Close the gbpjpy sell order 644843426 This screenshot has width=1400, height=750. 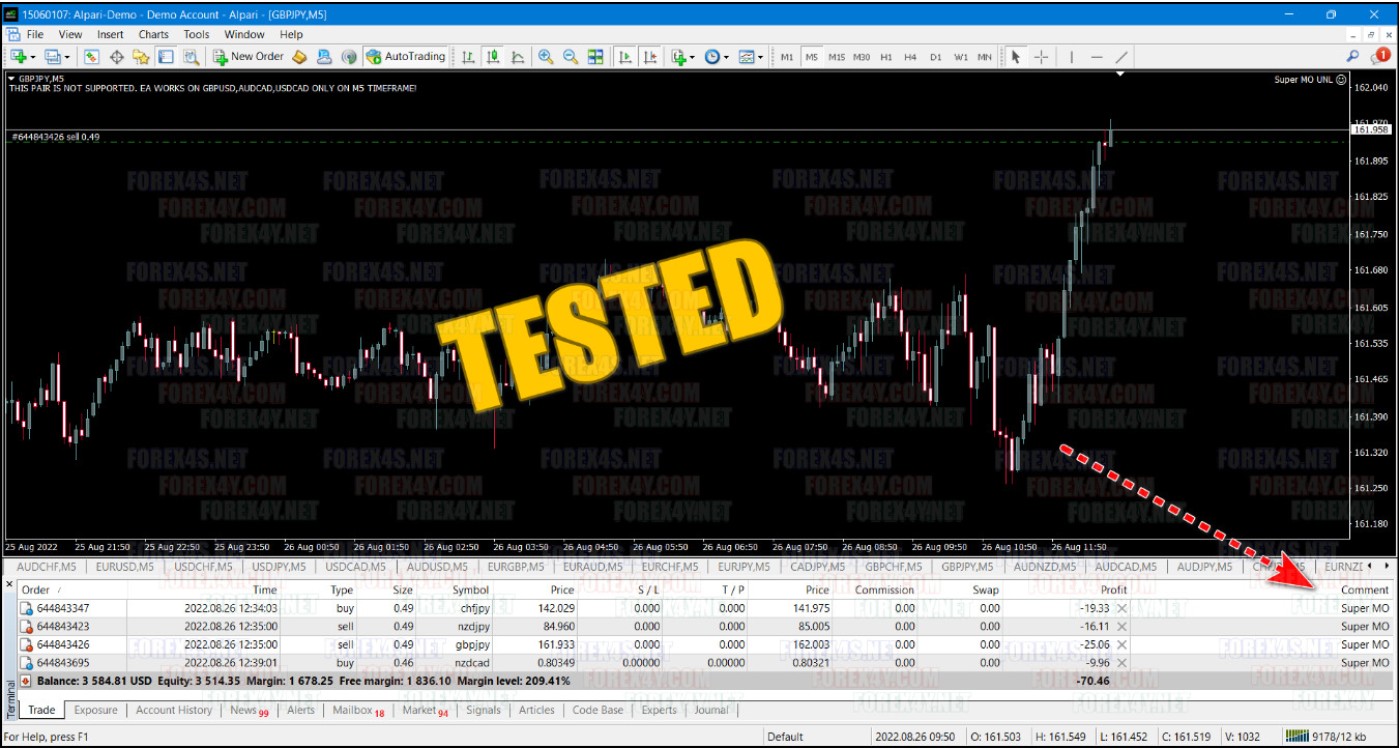click(1122, 645)
